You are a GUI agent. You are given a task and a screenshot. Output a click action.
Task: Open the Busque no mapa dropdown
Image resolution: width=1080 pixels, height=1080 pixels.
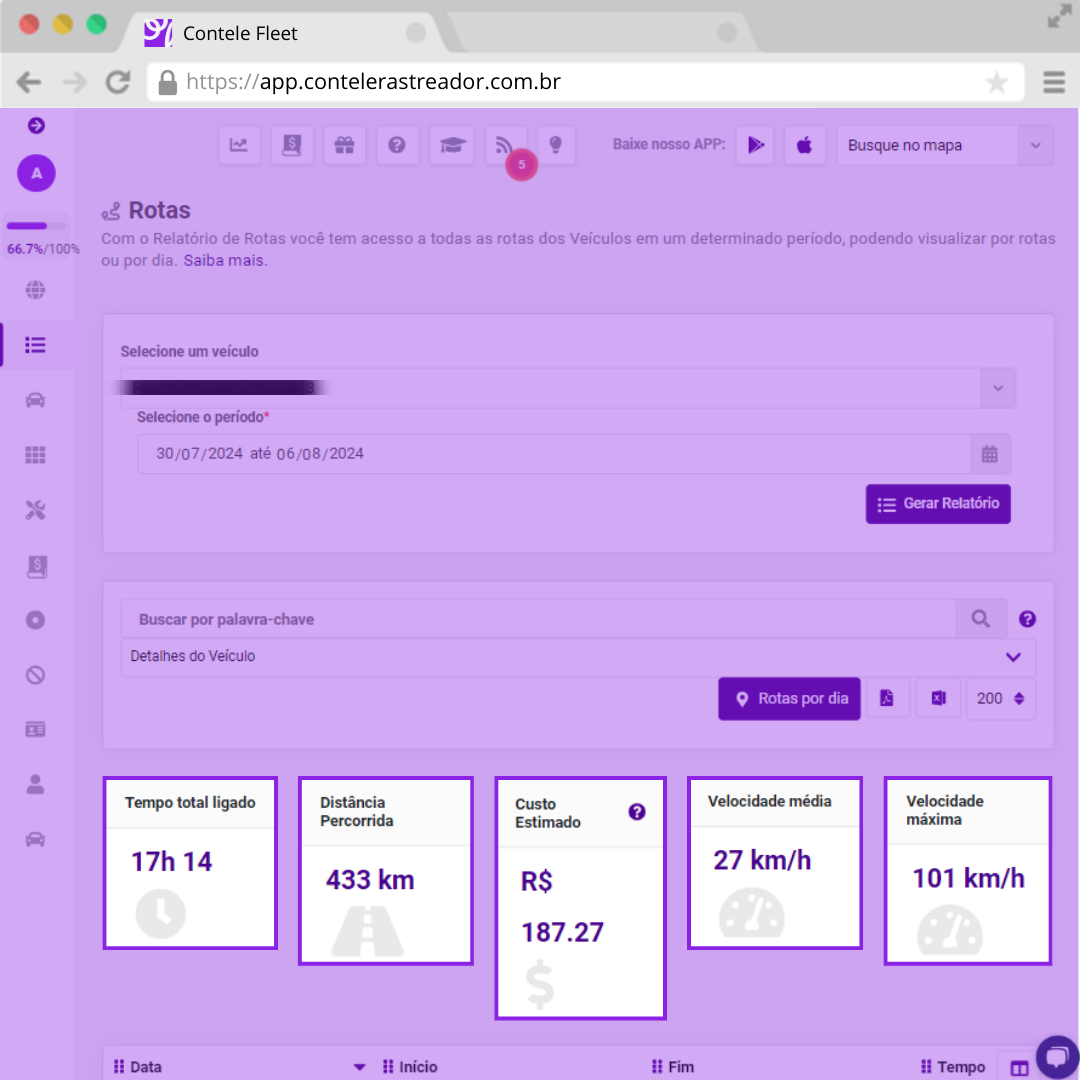pos(1035,145)
